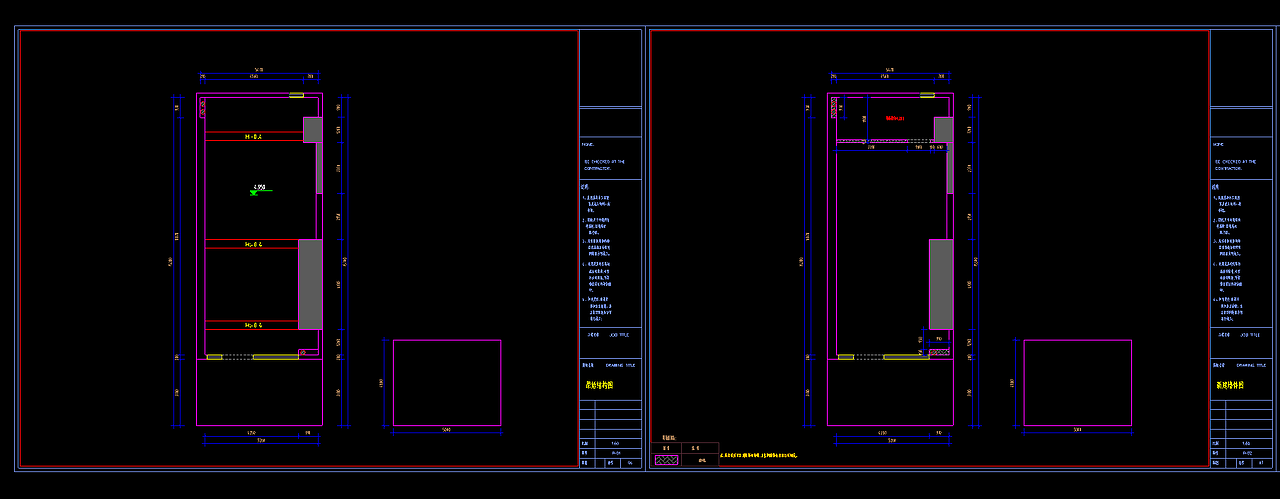
Task: Select the yellow drawing title in left sheet
Action: (599, 384)
